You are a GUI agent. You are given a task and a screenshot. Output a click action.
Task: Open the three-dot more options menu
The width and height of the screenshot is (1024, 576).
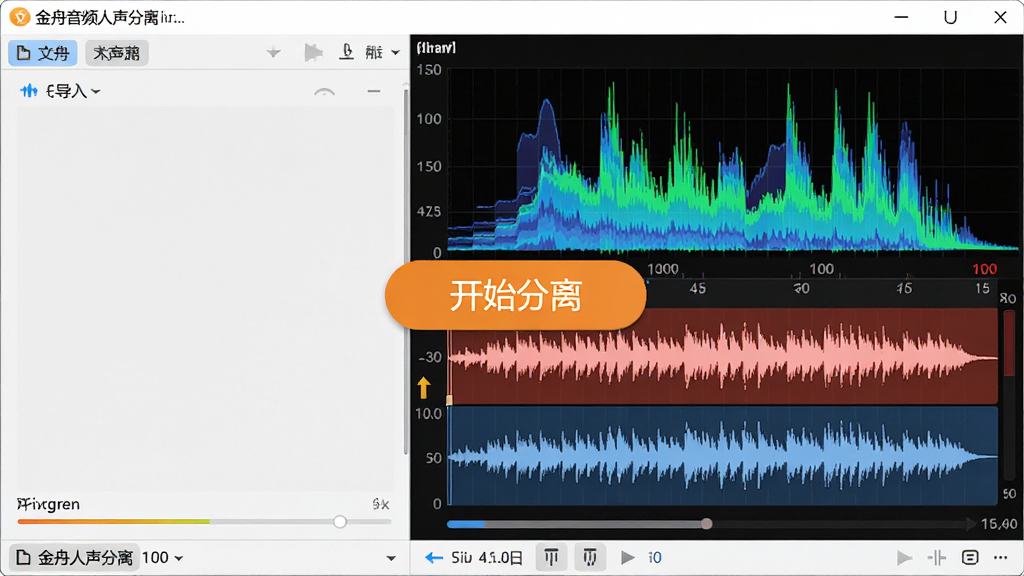(x=1000, y=558)
